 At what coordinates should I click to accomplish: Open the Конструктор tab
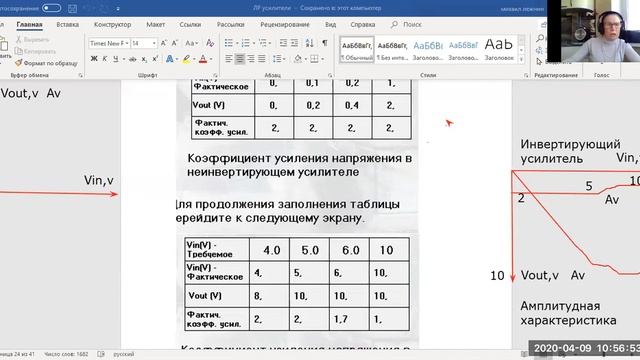[112, 24]
